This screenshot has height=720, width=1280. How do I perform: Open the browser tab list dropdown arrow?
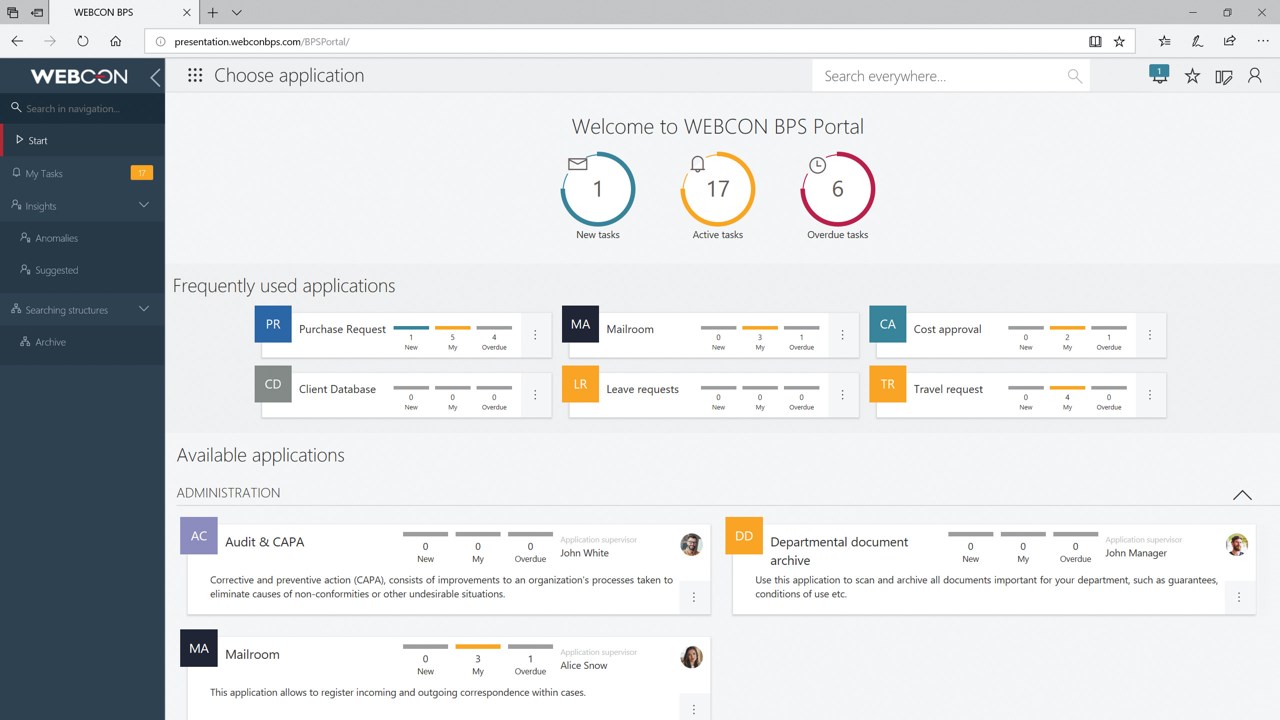point(237,13)
